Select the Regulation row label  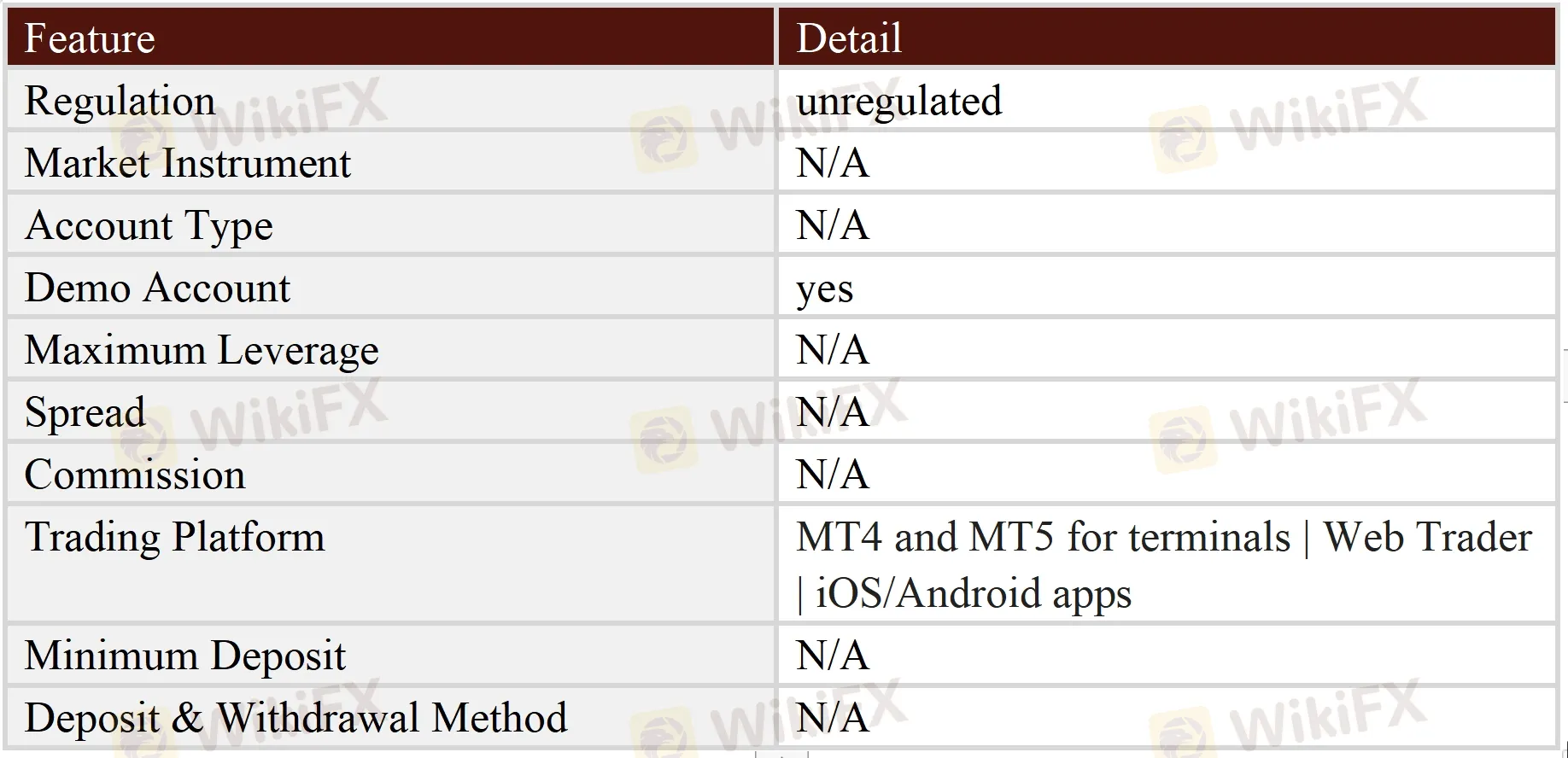120,101
